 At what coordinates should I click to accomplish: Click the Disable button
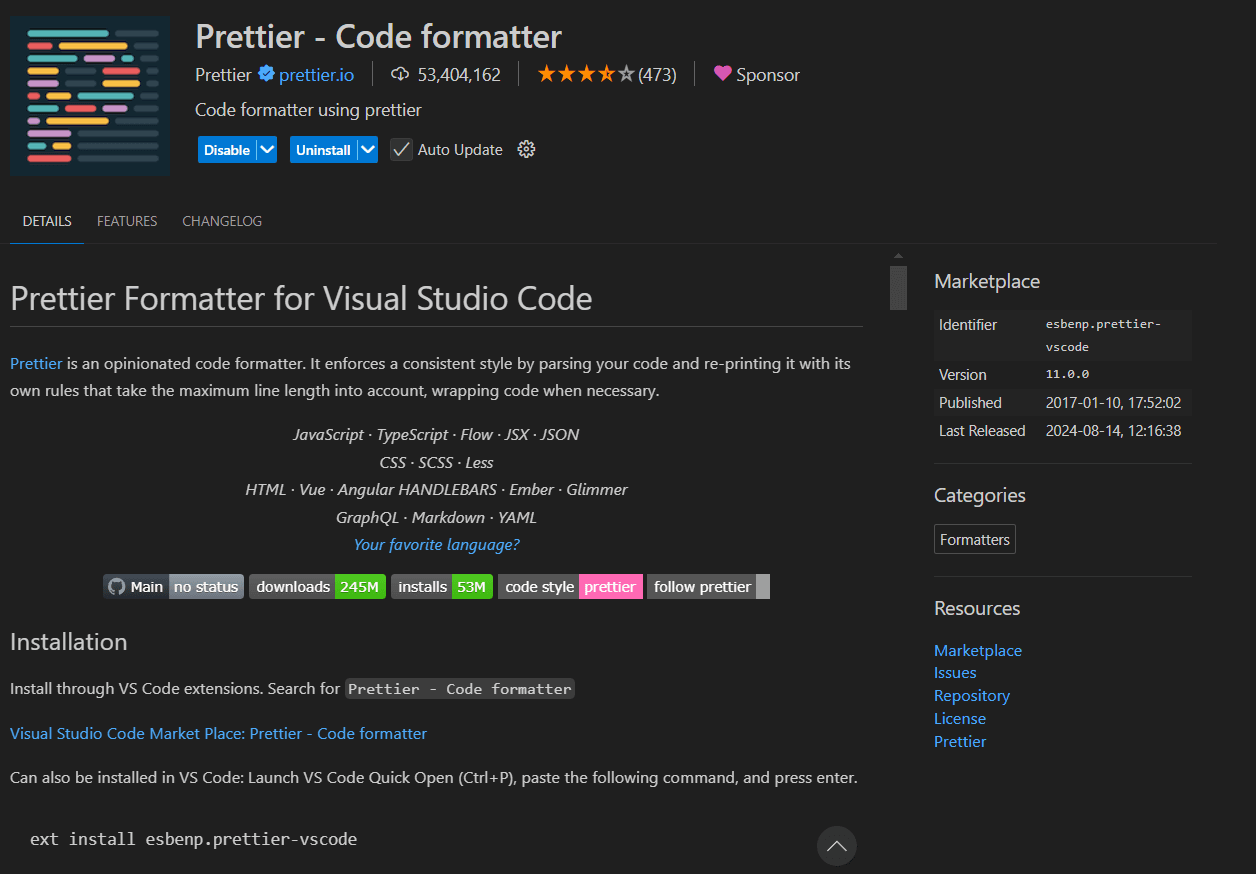(227, 150)
